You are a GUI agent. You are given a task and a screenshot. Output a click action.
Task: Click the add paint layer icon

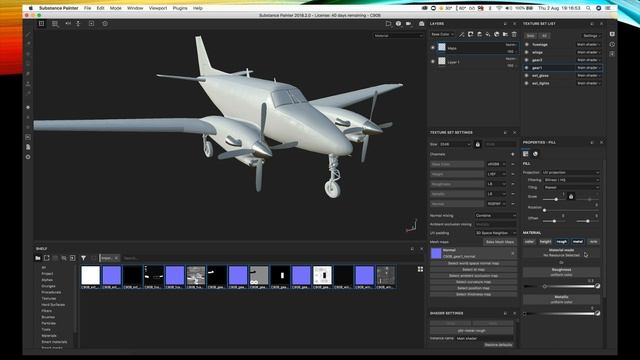(x=480, y=35)
